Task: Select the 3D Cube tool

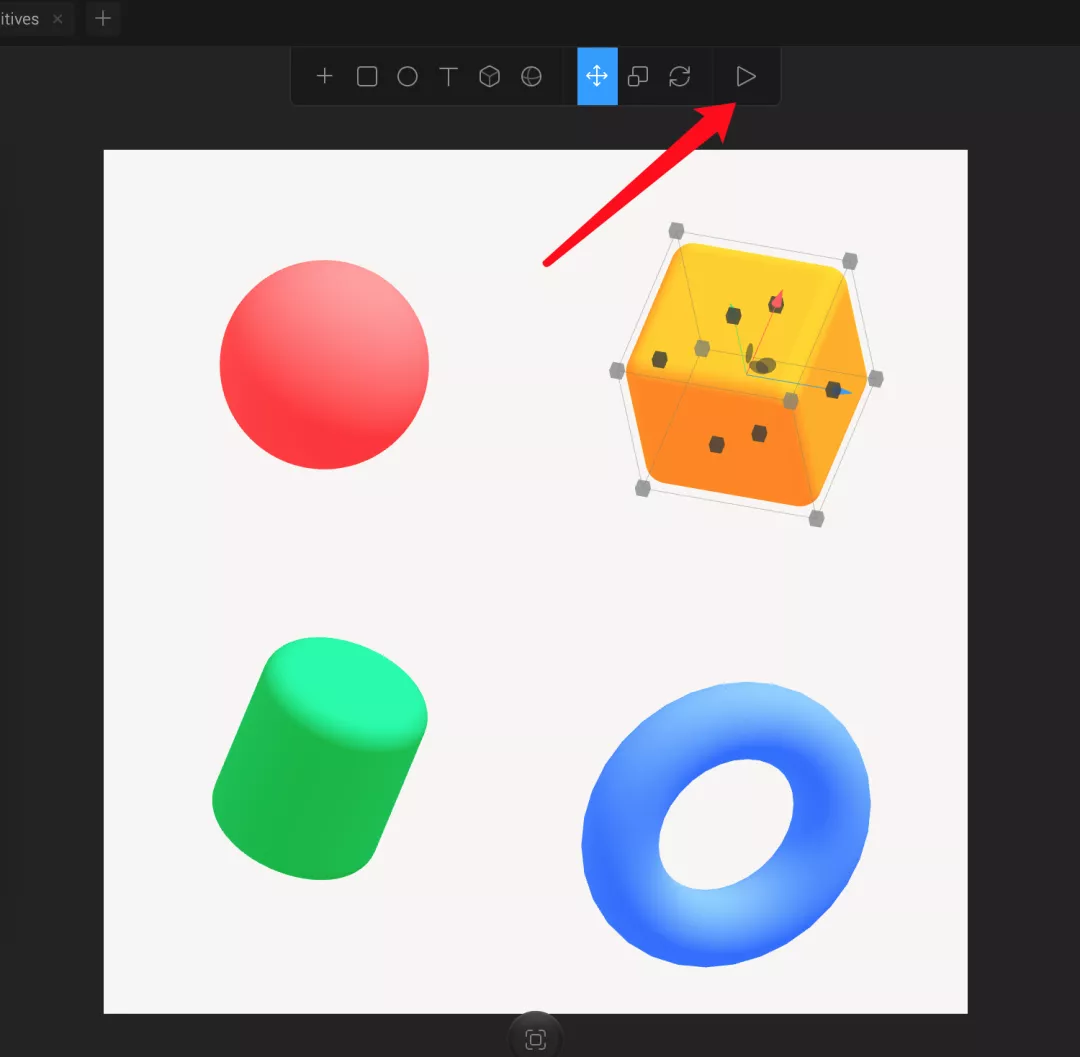Action: (x=489, y=76)
